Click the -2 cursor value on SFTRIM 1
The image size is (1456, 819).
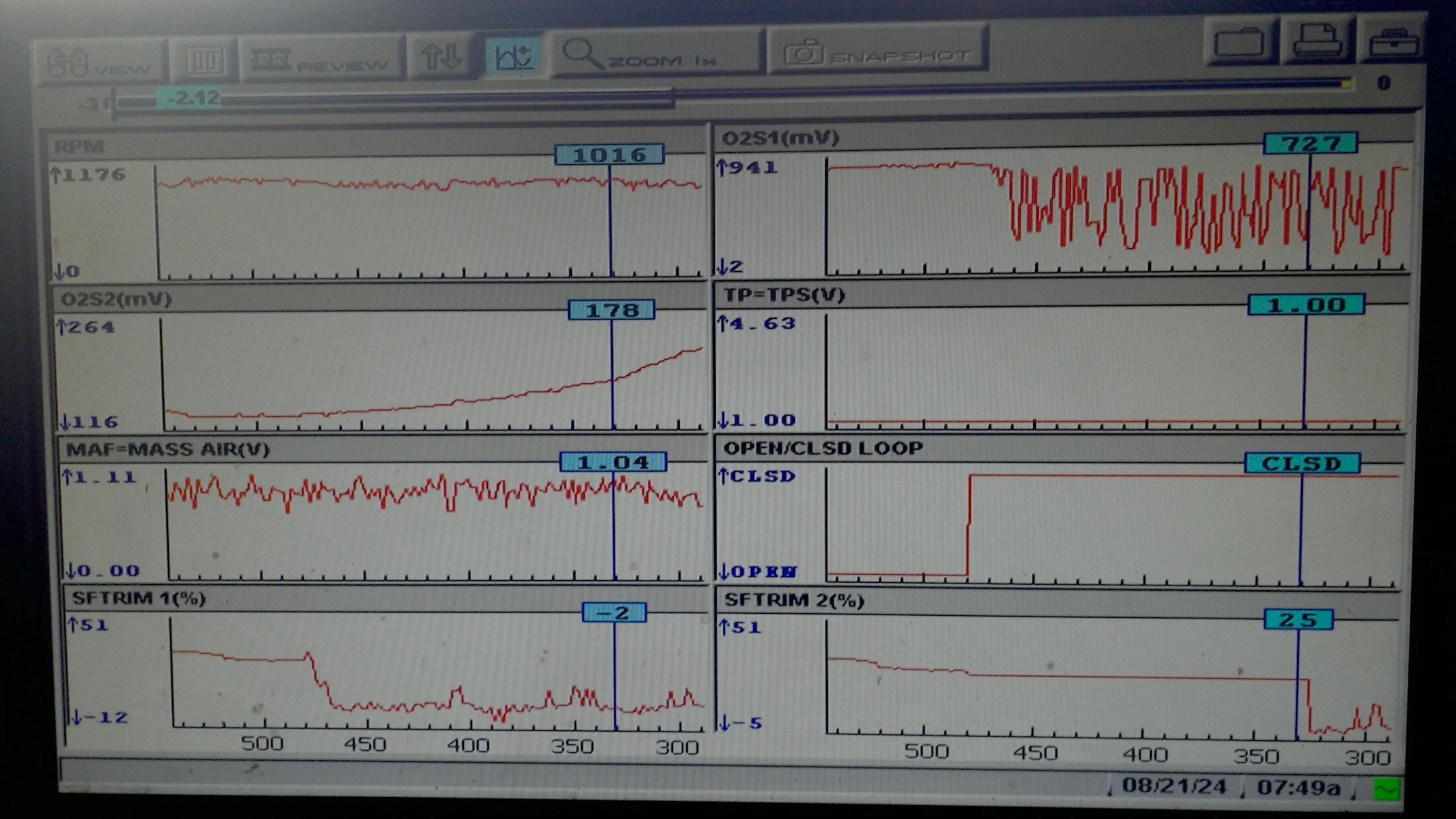tap(614, 613)
